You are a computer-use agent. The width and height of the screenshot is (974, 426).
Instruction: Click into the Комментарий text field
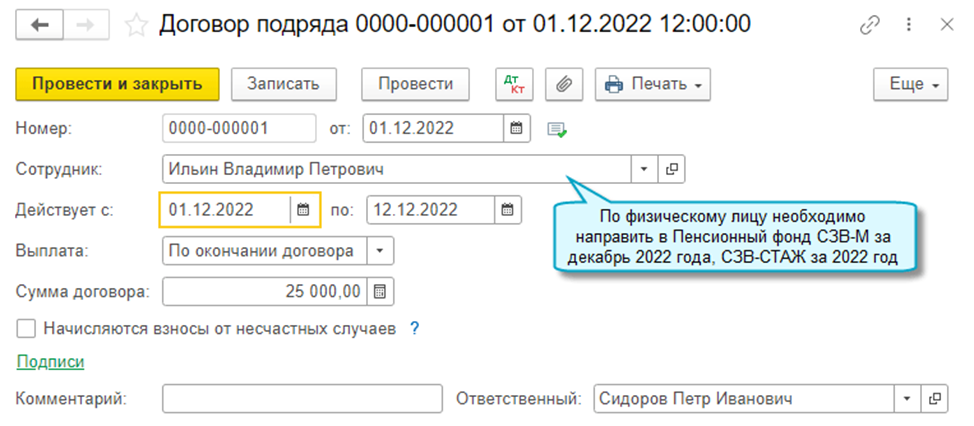click(x=302, y=399)
